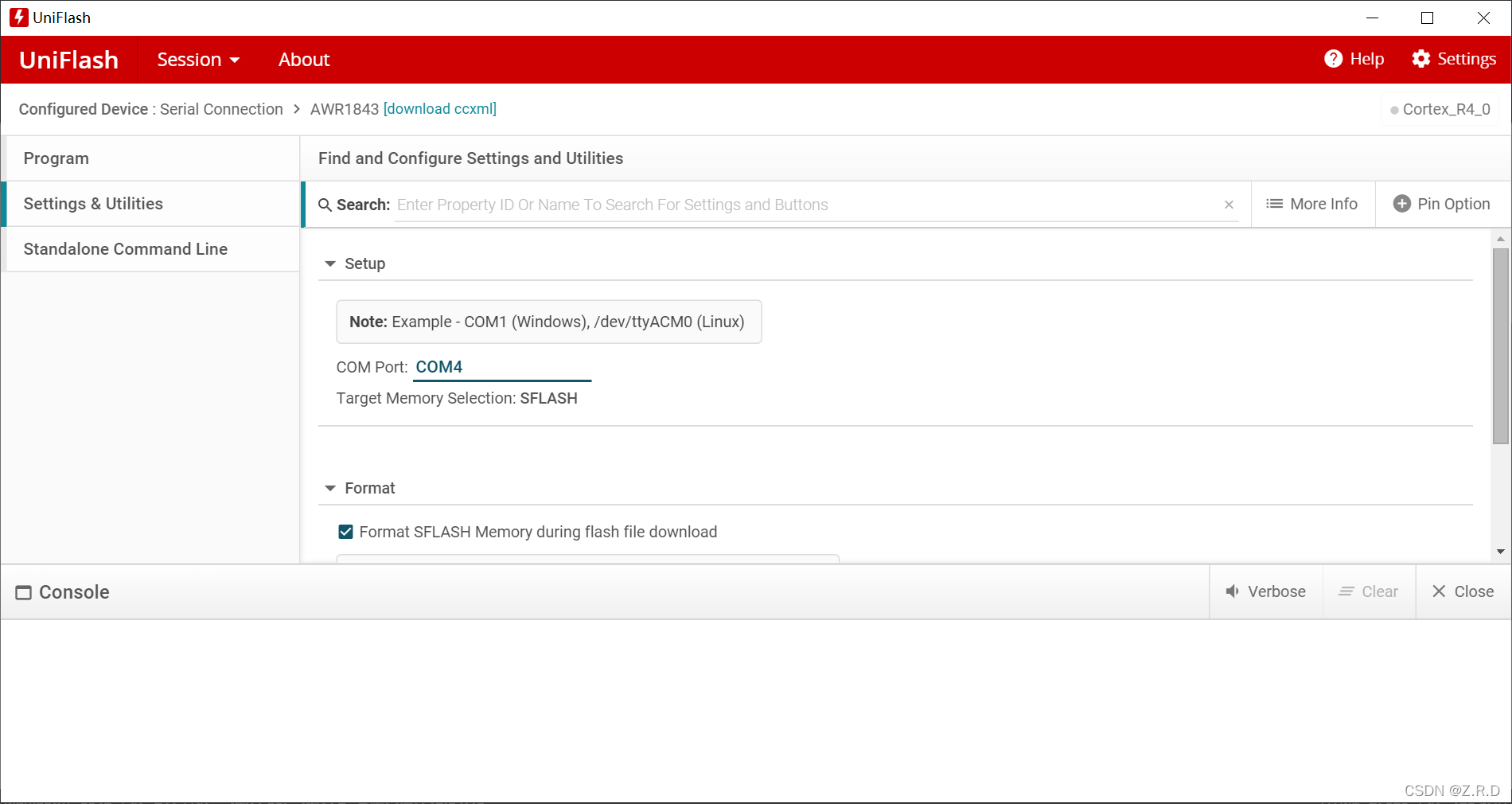1512x804 pixels.
Task: Uncheck Format SFLASH Memory during flash download
Action: (x=345, y=532)
